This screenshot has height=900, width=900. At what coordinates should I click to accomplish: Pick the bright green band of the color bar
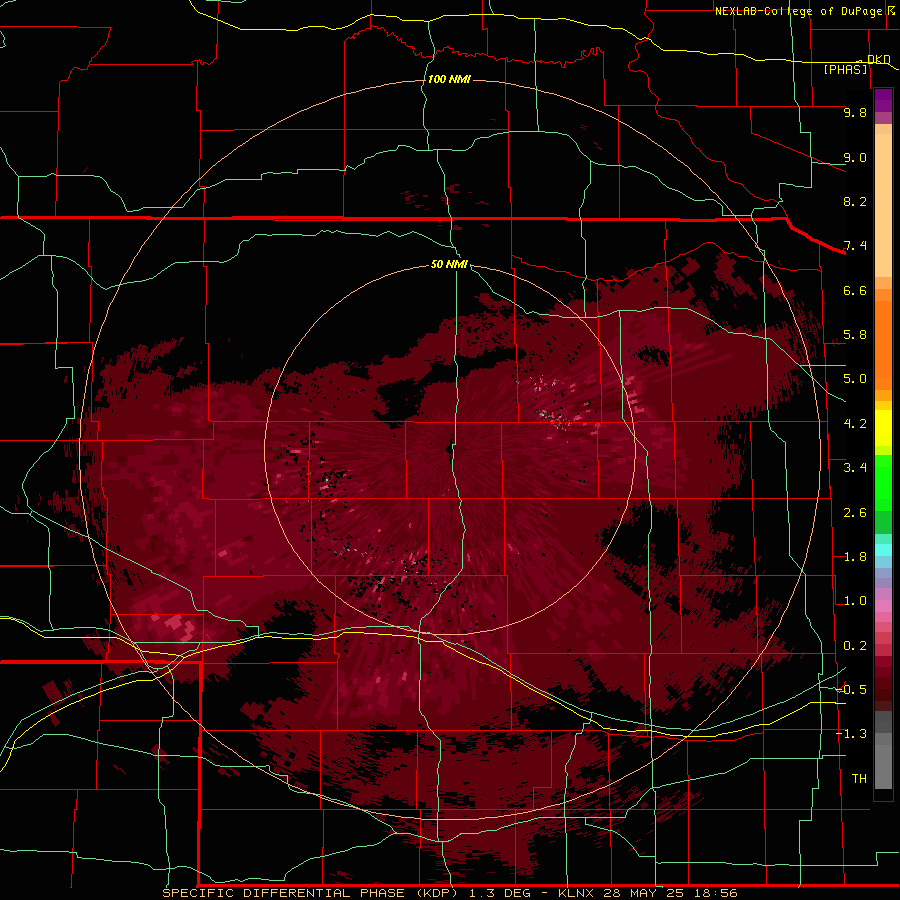tap(883, 482)
